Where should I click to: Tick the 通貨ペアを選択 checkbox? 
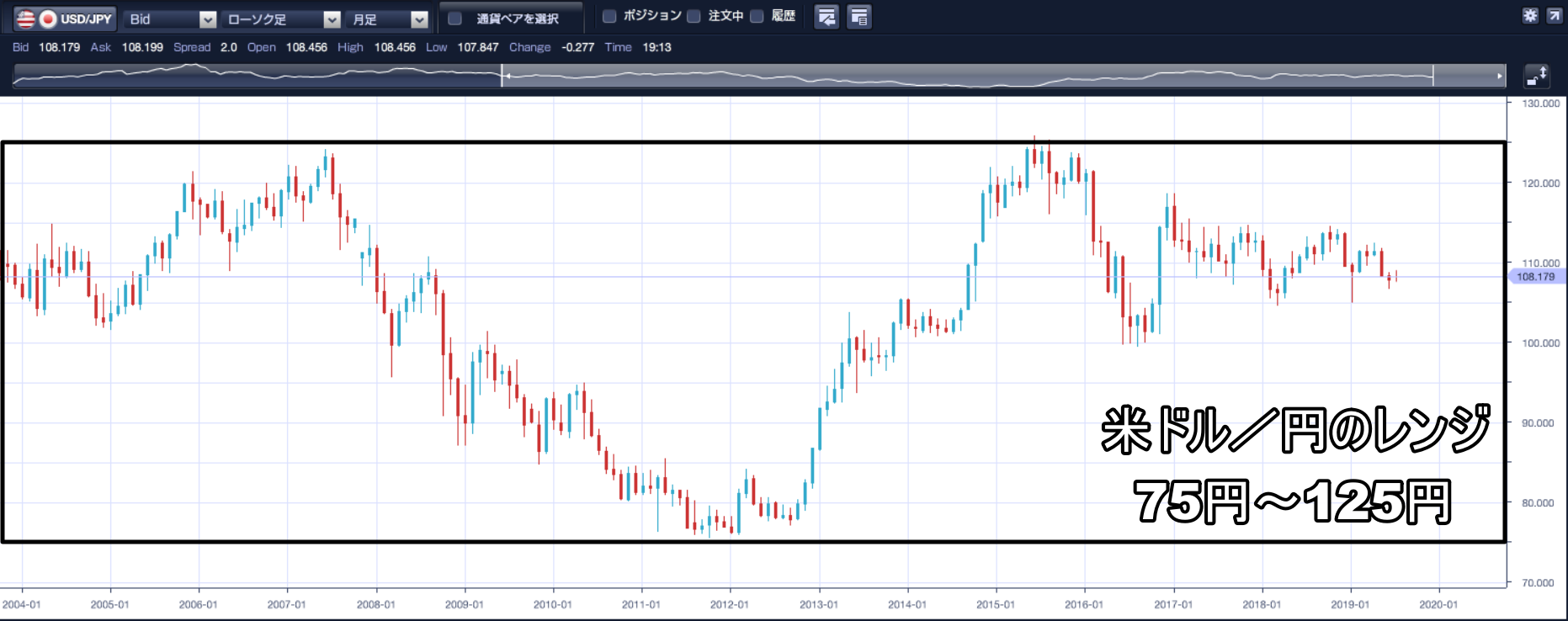[454, 19]
